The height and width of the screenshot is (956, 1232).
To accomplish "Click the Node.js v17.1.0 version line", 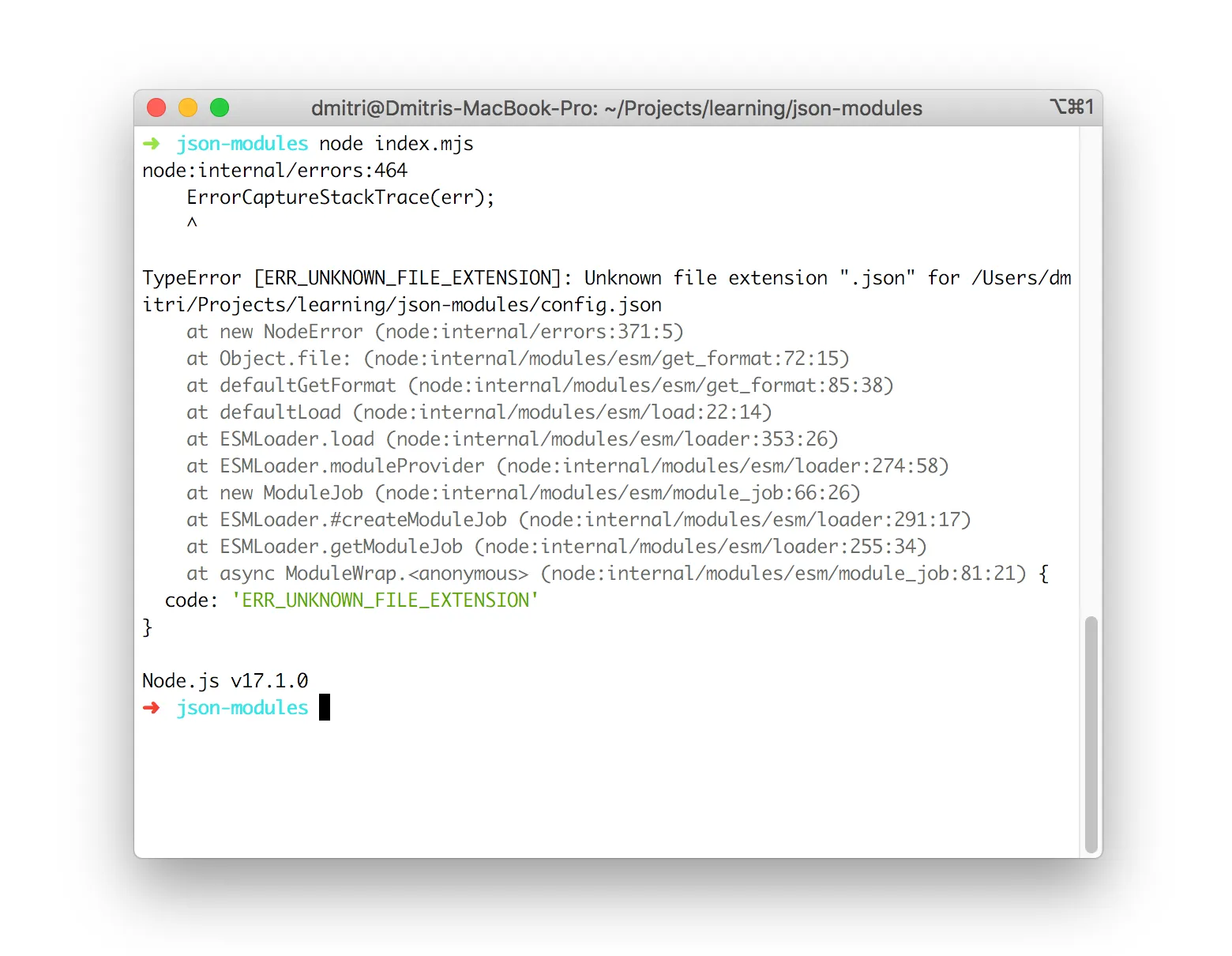I will click(x=225, y=680).
